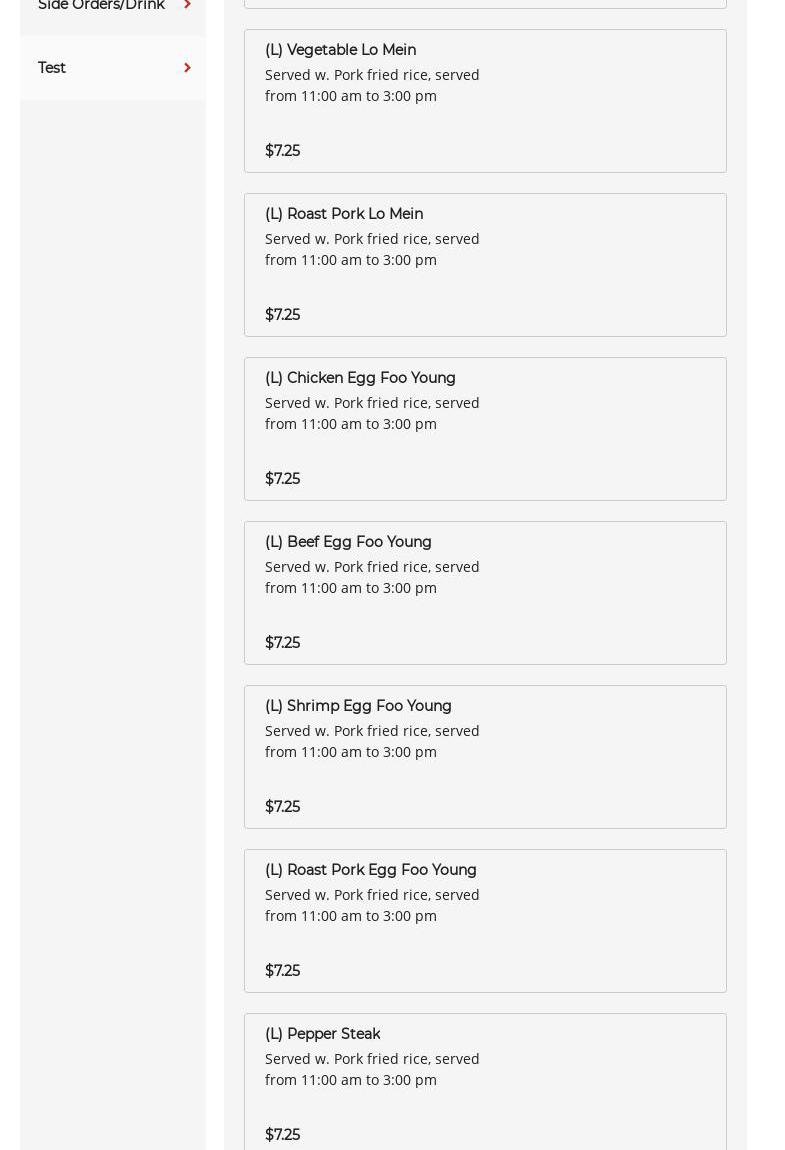
Task: Click the serving description of Shrimp Egg Foo Young
Action: (372, 741)
